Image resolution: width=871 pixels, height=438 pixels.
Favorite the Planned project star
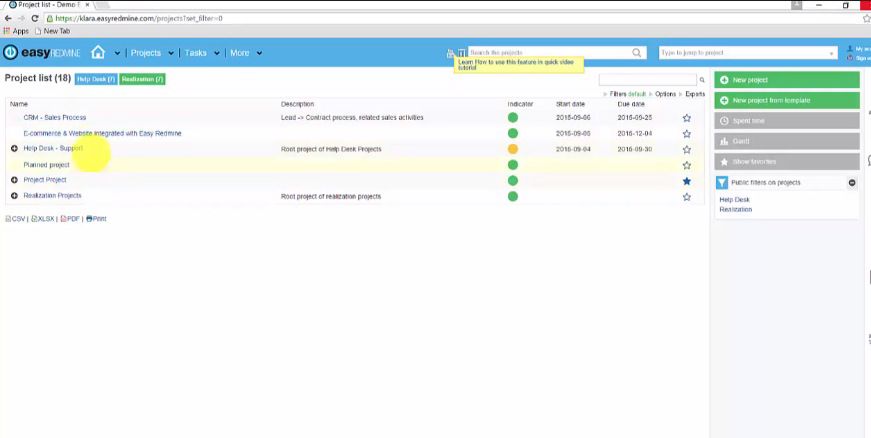[x=687, y=165]
